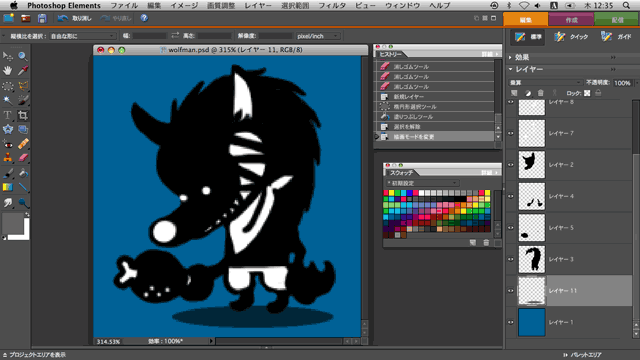Select the Magnetic Lasso tool

23,86
